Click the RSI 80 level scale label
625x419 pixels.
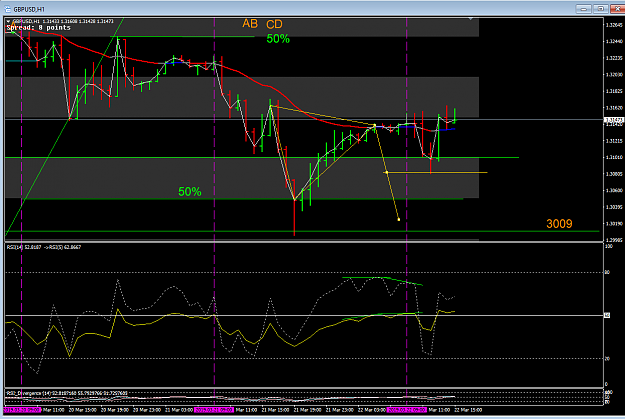click(x=607, y=273)
